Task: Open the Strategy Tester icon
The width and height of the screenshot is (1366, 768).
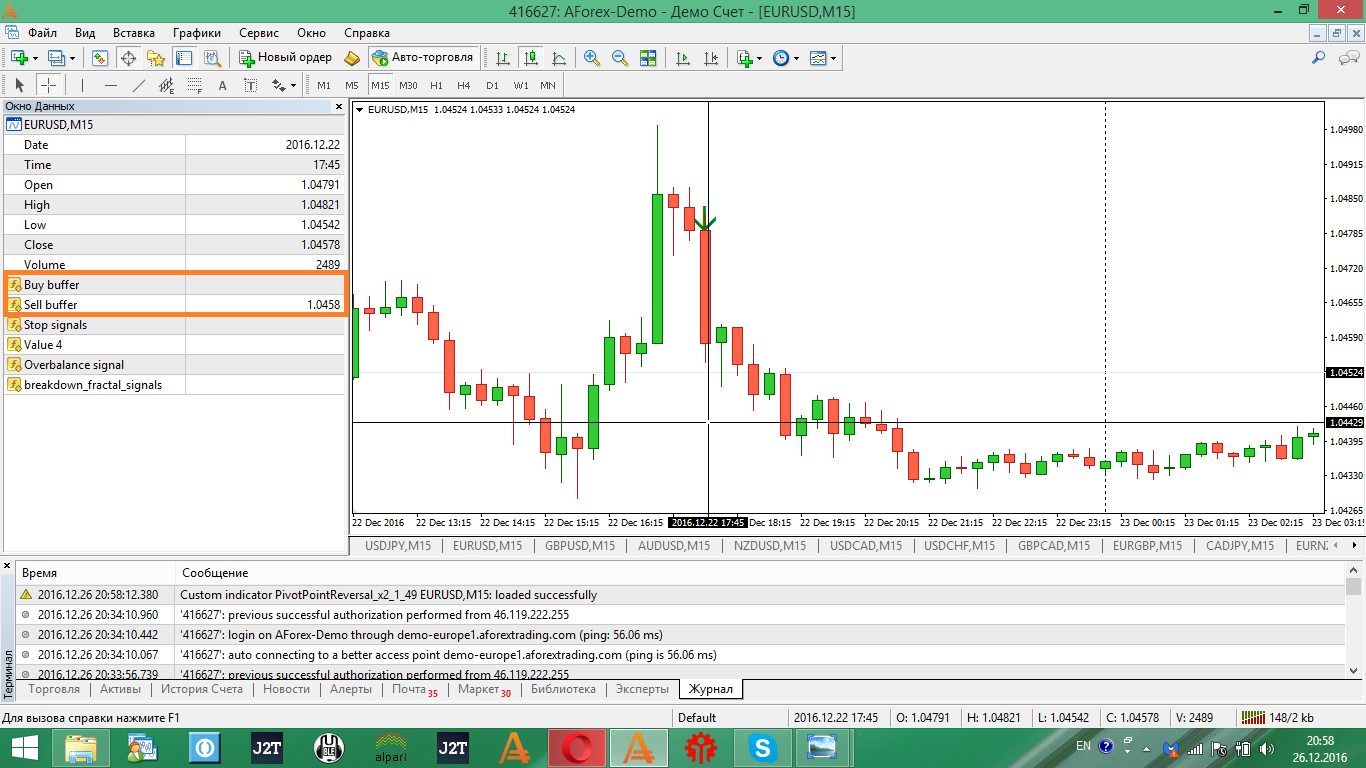Action: click(x=212, y=58)
